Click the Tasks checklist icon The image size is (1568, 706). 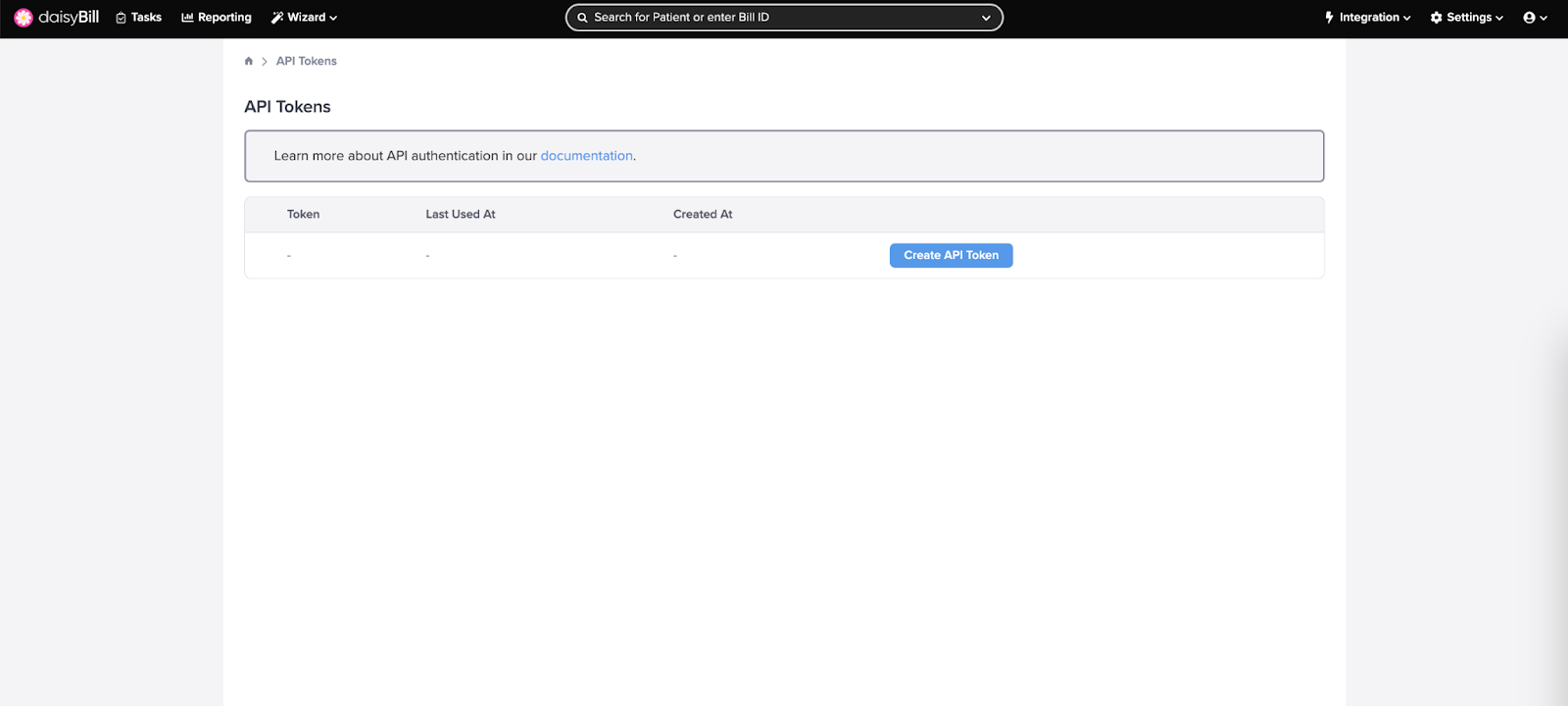[122, 18]
